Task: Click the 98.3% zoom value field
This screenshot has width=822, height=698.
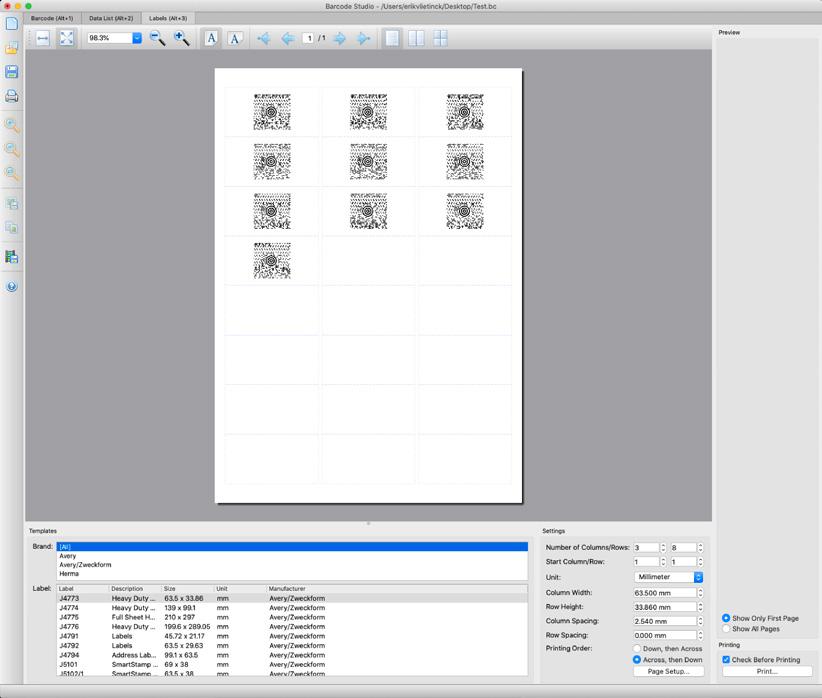Action: point(110,38)
